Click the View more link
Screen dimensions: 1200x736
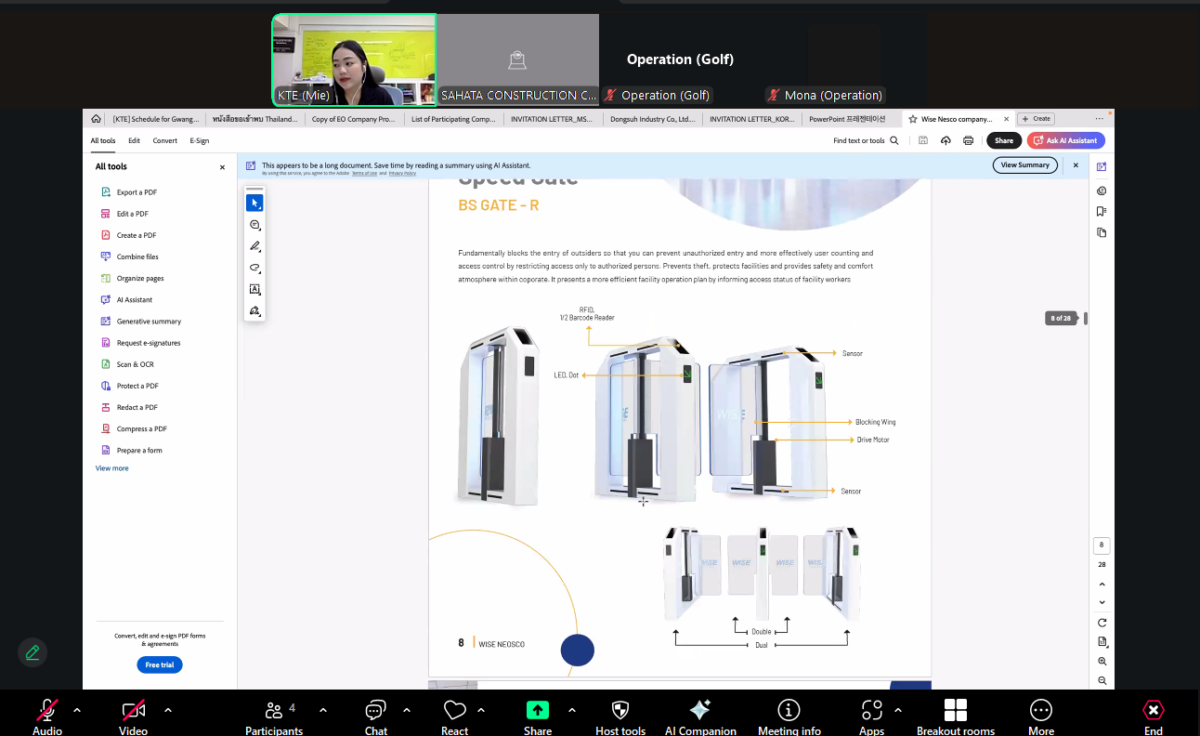[112, 468]
